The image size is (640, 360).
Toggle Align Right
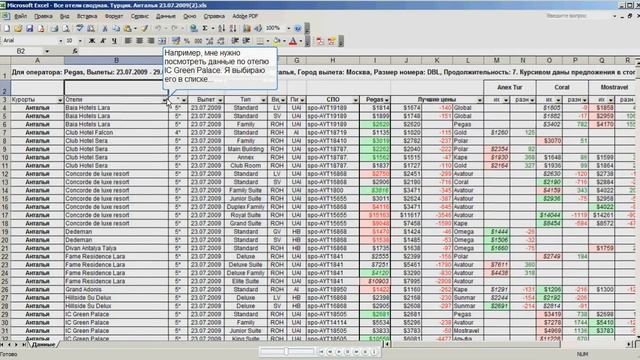[151, 41]
